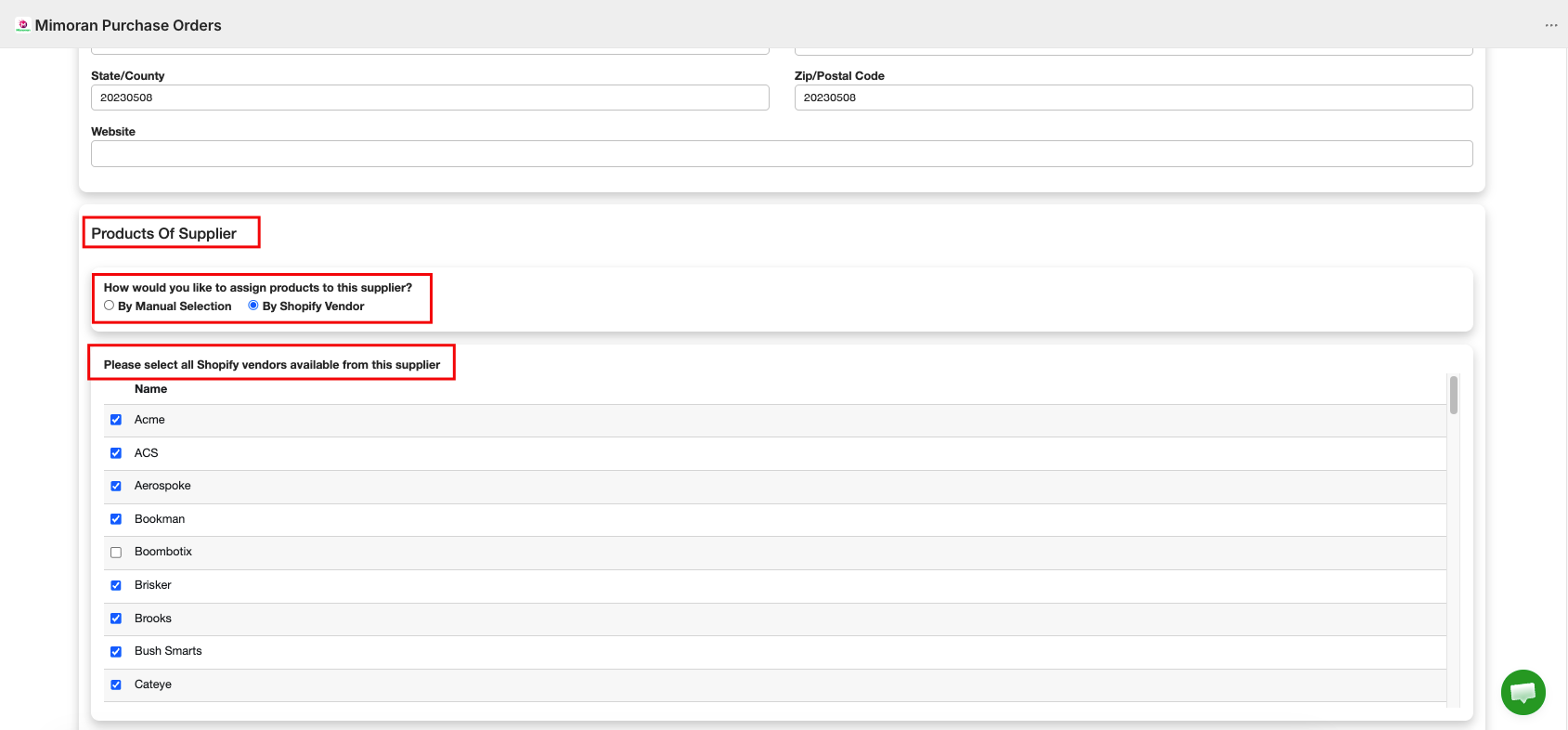Focus the Zip/Postal Code input field
The height and width of the screenshot is (730, 1568).
point(1134,98)
